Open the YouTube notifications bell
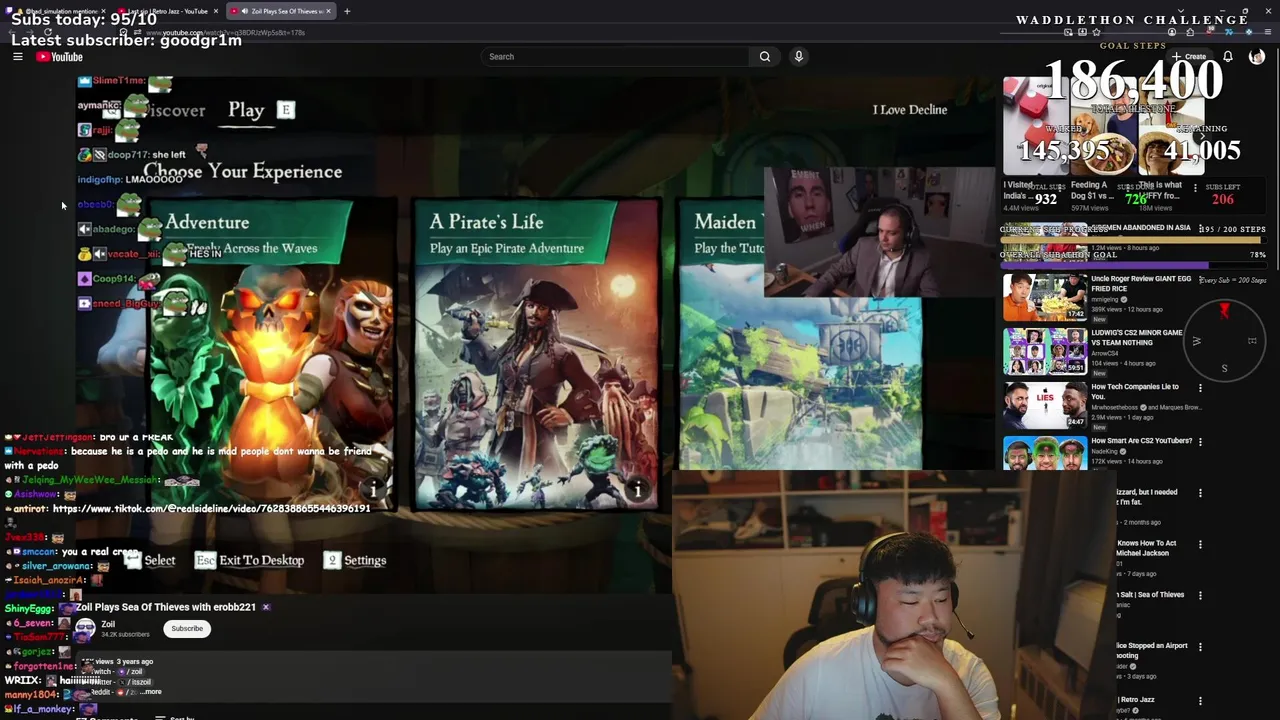Screen dimensions: 1280x720 coord(1228,57)
